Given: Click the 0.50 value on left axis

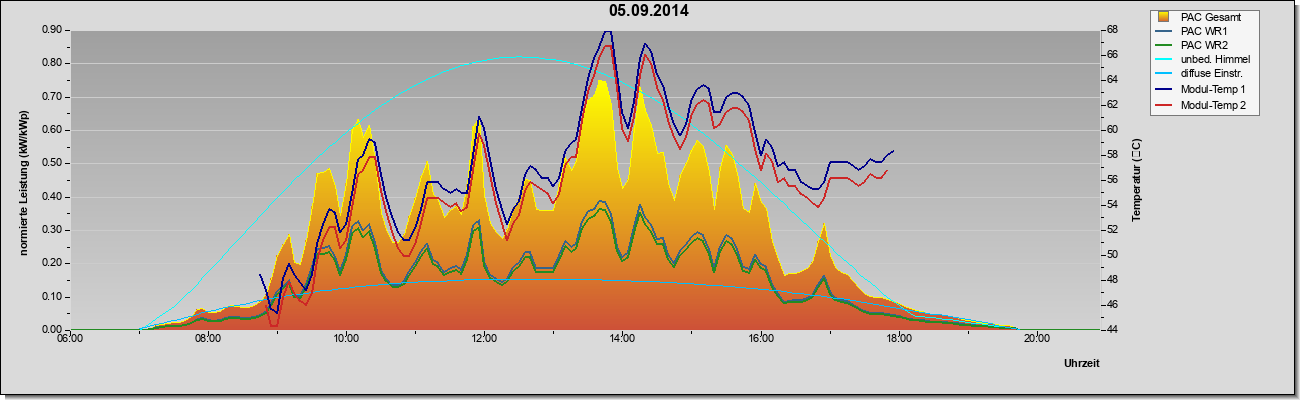Looking at the screenshot, I should tap(52, 163).
